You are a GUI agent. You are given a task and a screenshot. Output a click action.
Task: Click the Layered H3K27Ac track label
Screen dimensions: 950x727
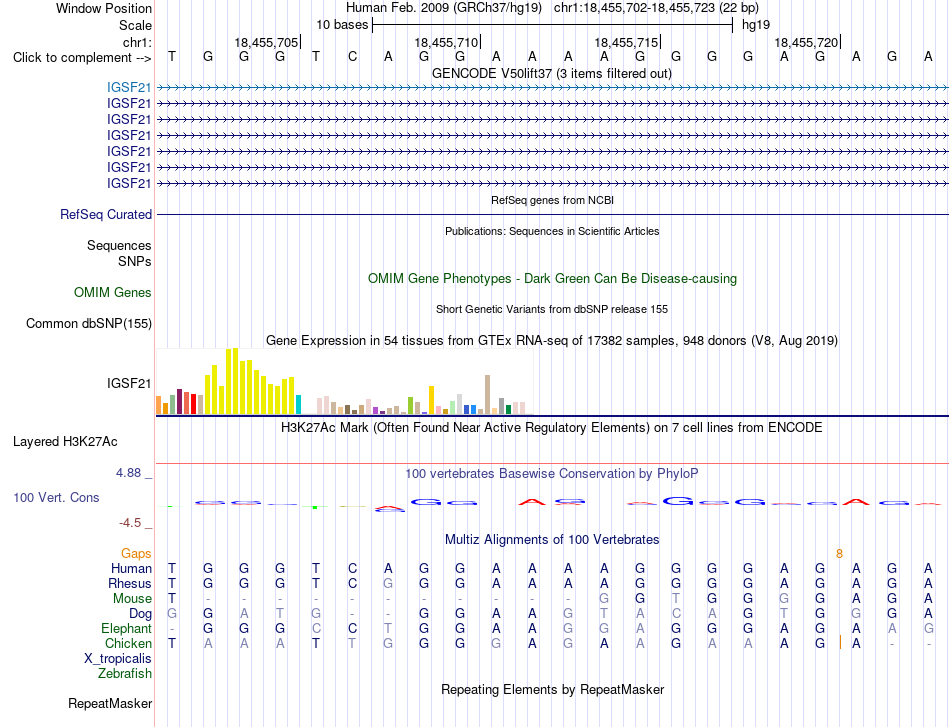pos(65,442)
